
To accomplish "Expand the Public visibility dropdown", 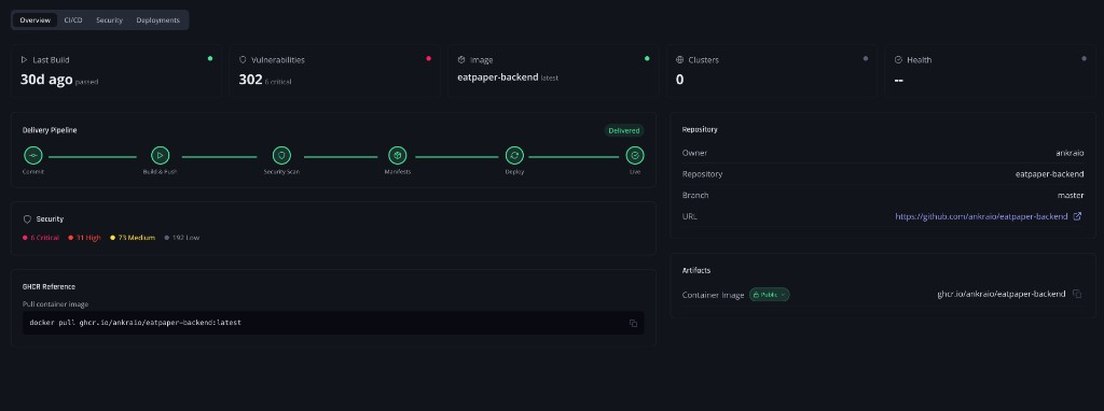I will [x=769, y=294].
